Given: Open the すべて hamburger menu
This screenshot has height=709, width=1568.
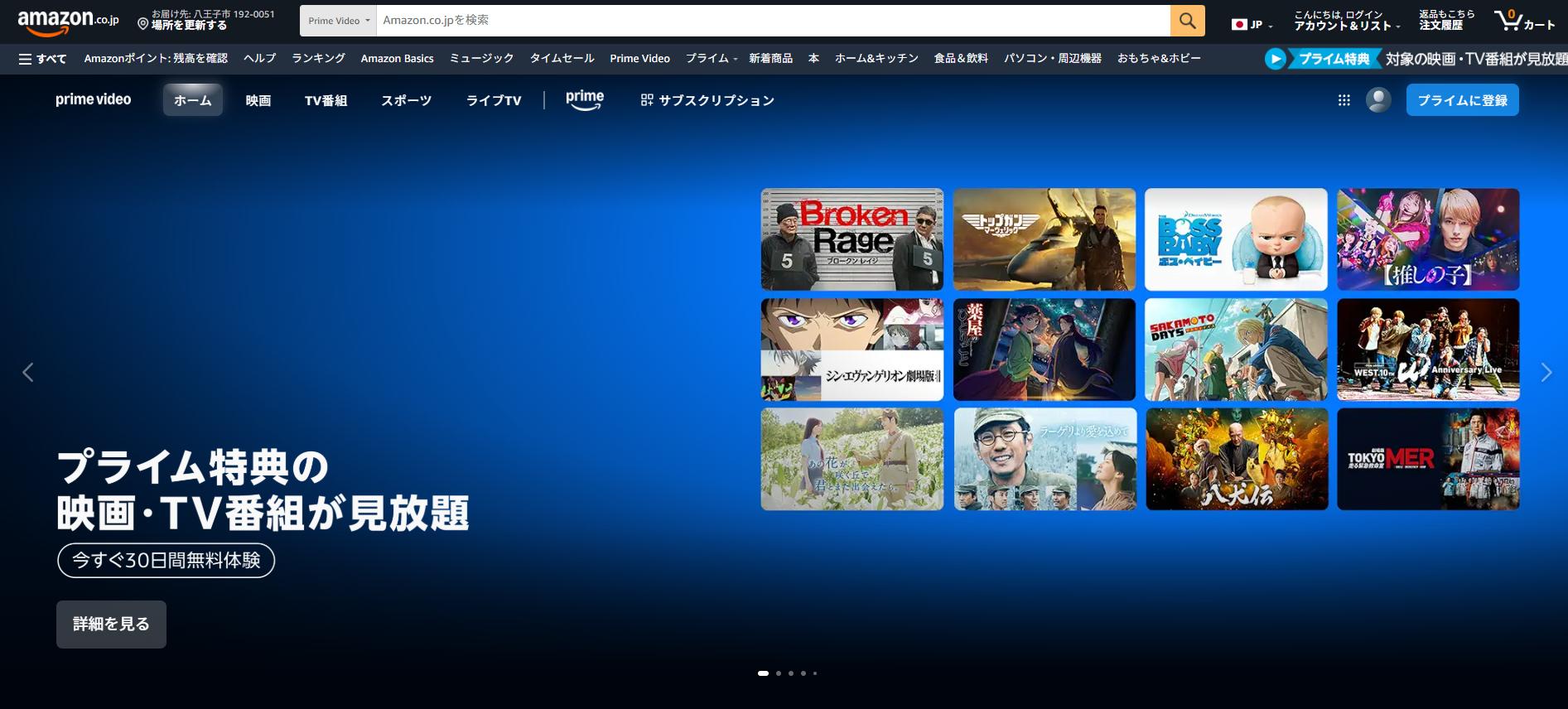Looking at the screenshot, I should click(x=42, y=59).
